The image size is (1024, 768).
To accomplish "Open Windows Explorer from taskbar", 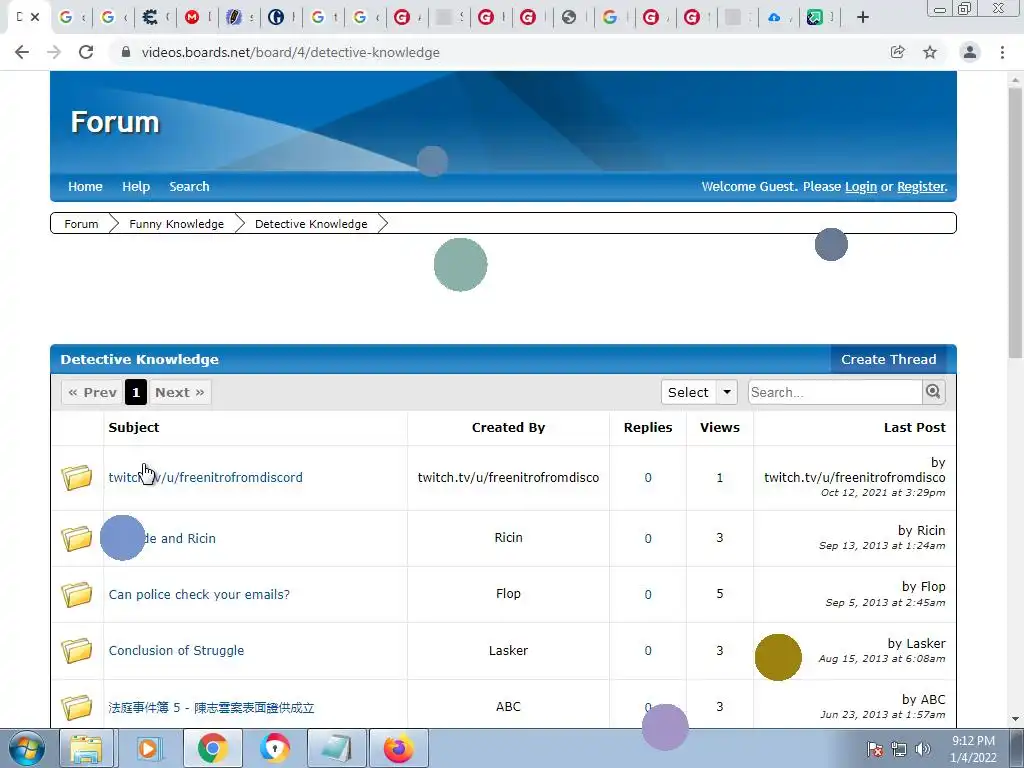I will [87, 748].
